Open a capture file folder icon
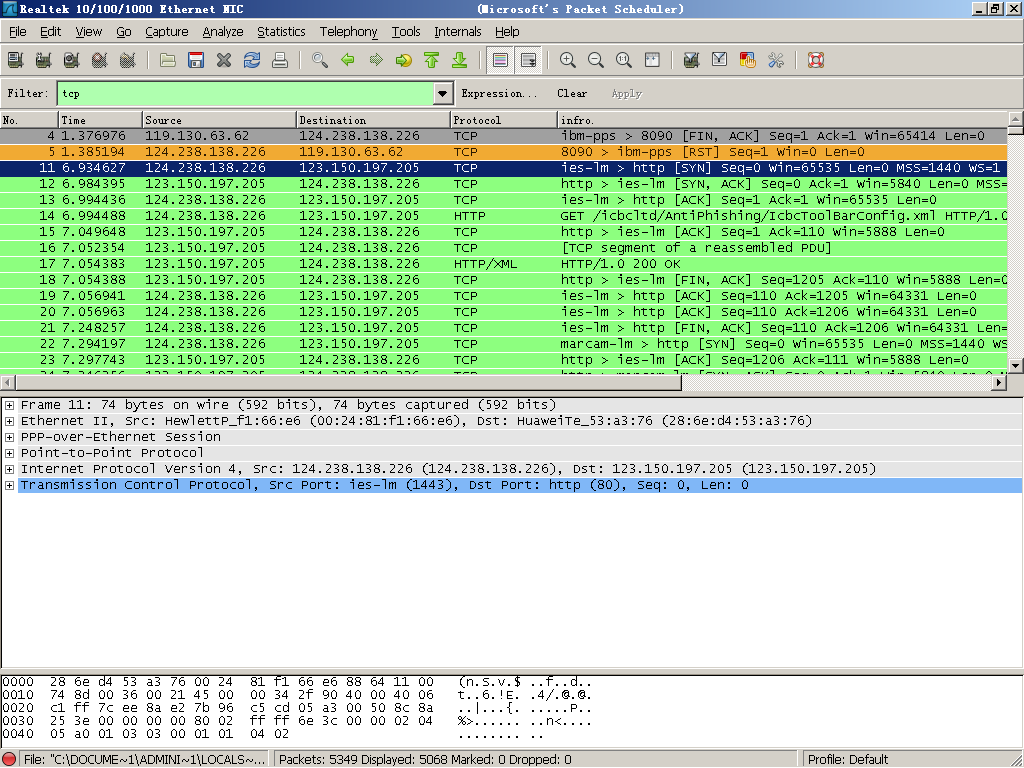Viewport: 1024px width, 768px height. [x=168, y=61]
